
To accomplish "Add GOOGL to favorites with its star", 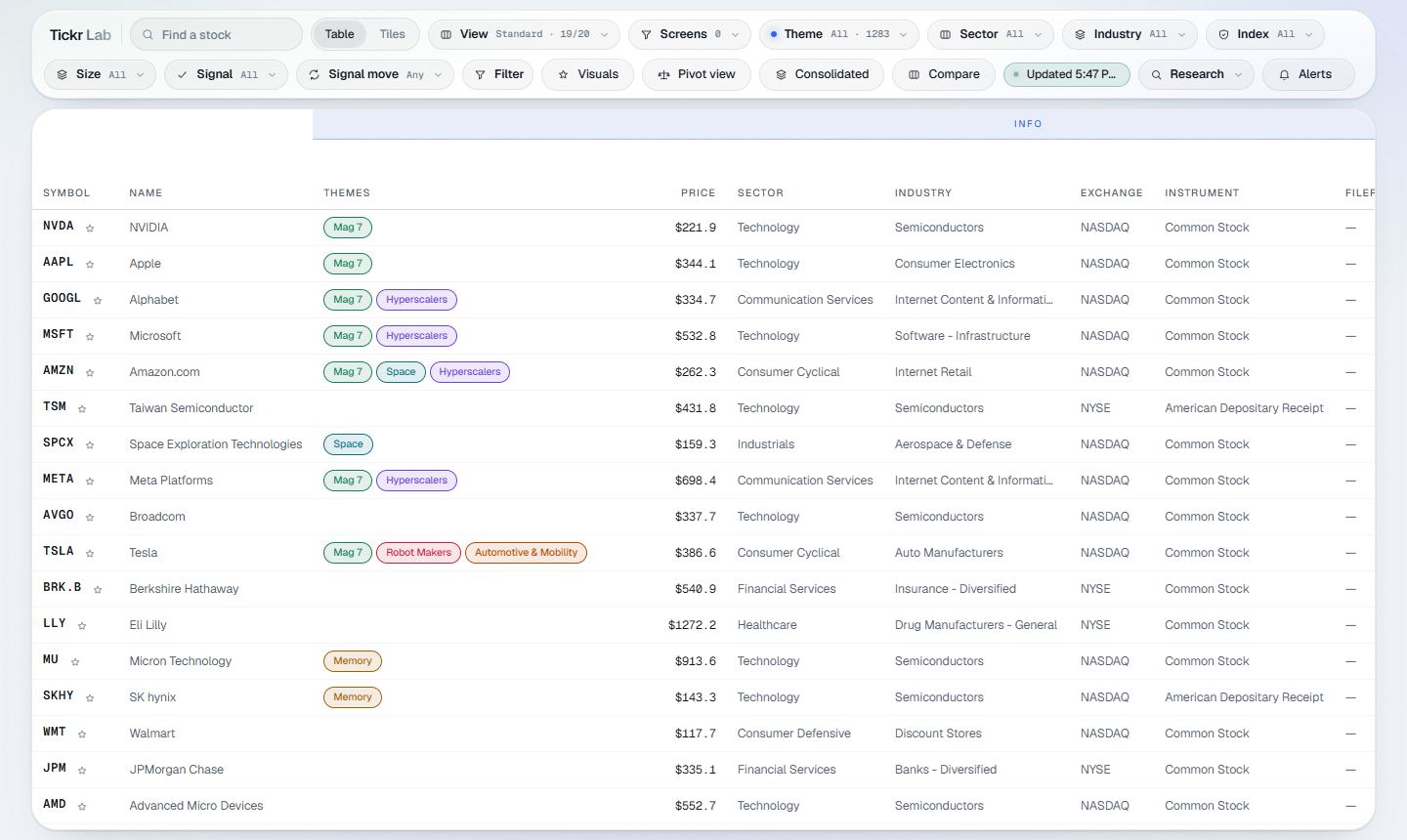I will tap(98, 301).
